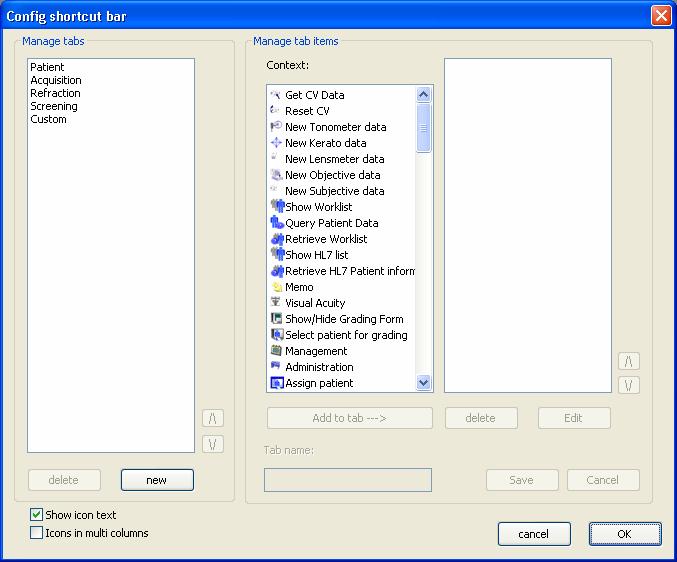Select the Visual Acuity icon
The height and width of the screenshot is (562, 677).
pyautogui.click(x=276, y=303)
